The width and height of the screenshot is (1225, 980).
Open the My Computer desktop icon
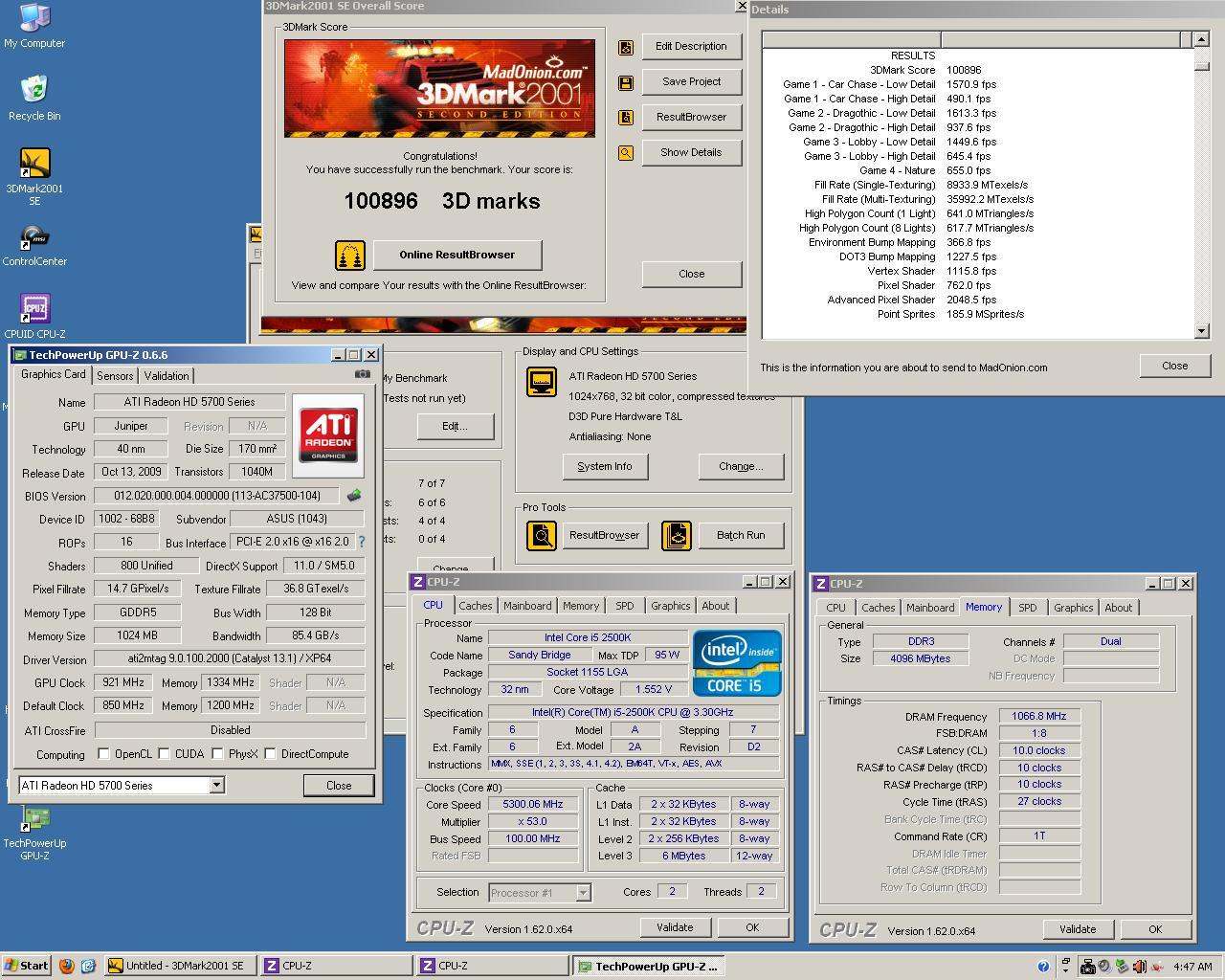pyautogui.click(x=34, y=26)
